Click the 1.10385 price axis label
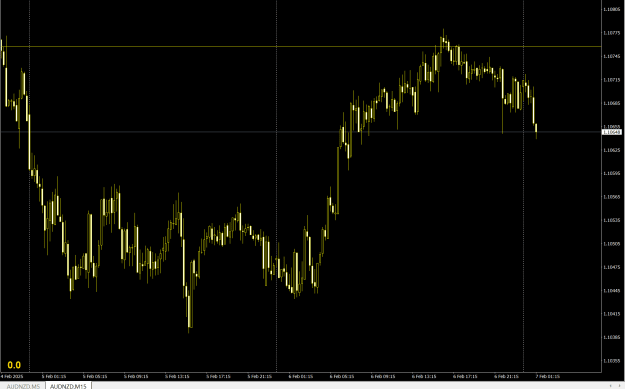Image resolution: width=625 pixels, height=389 pixels. coord(611,337)
